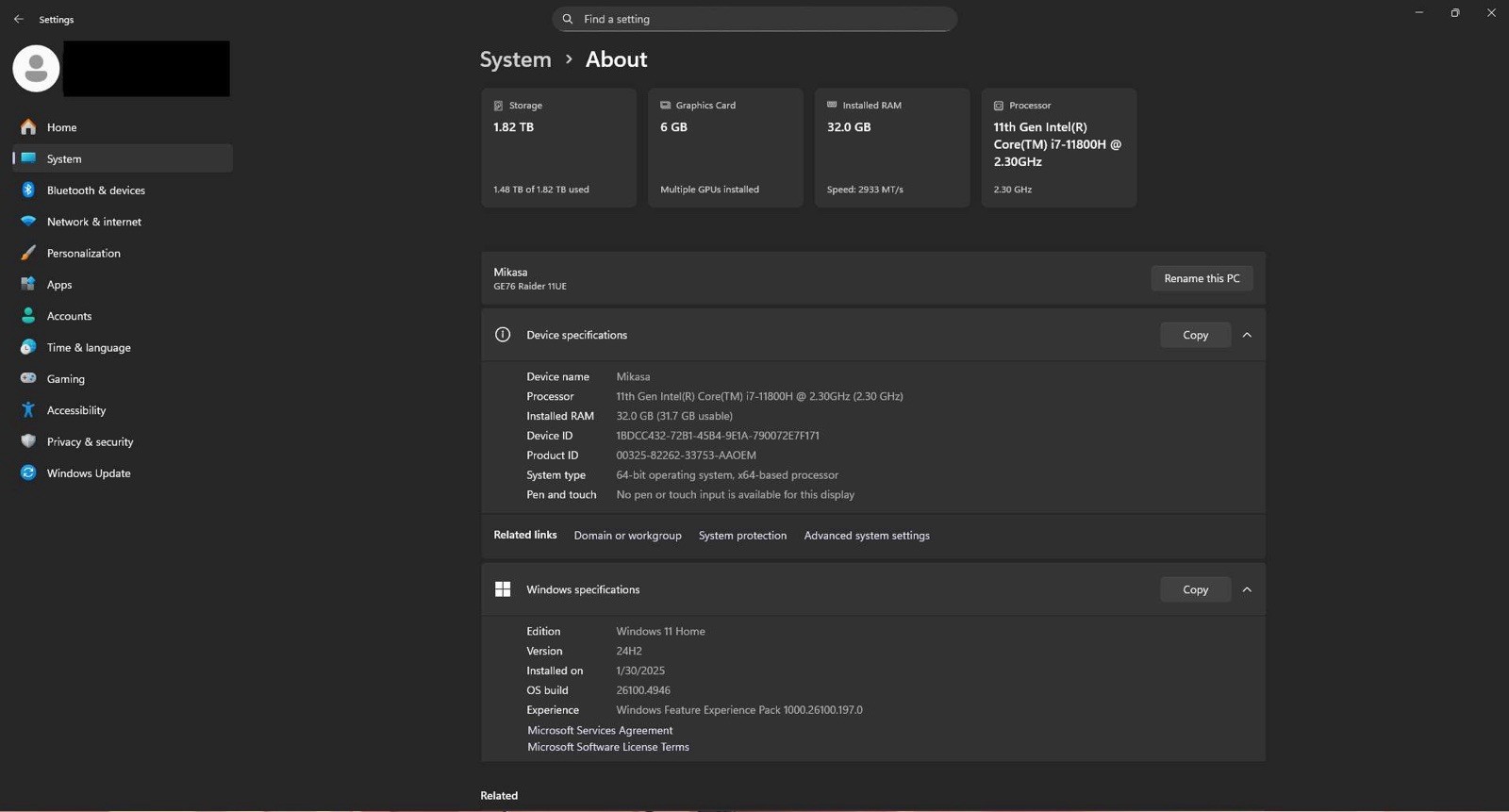This screenshot has width=1509, height=812.
Task: Click the Find a setting search box
Action: coord(754,19)
